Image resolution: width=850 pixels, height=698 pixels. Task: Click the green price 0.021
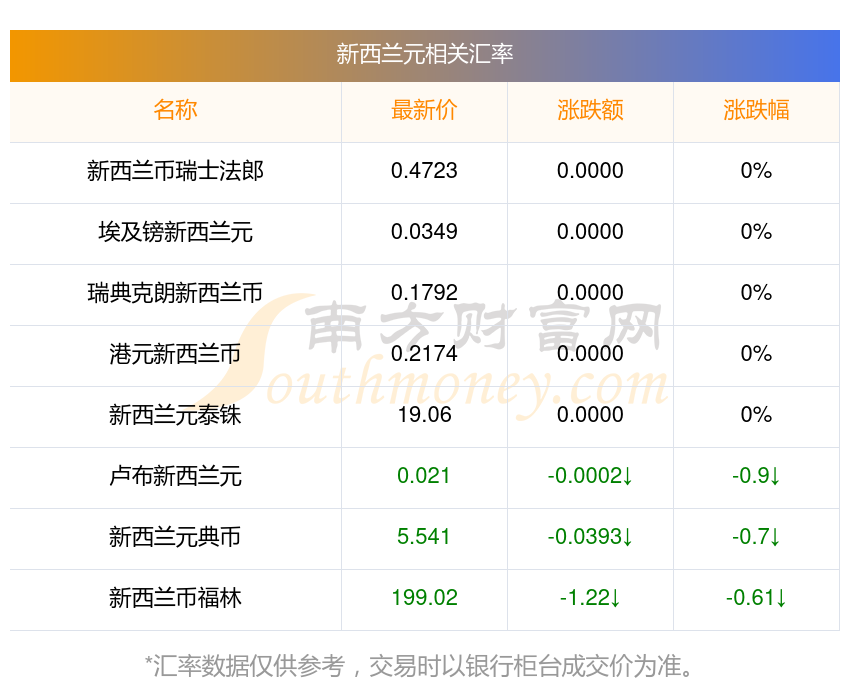coord(424,476)
